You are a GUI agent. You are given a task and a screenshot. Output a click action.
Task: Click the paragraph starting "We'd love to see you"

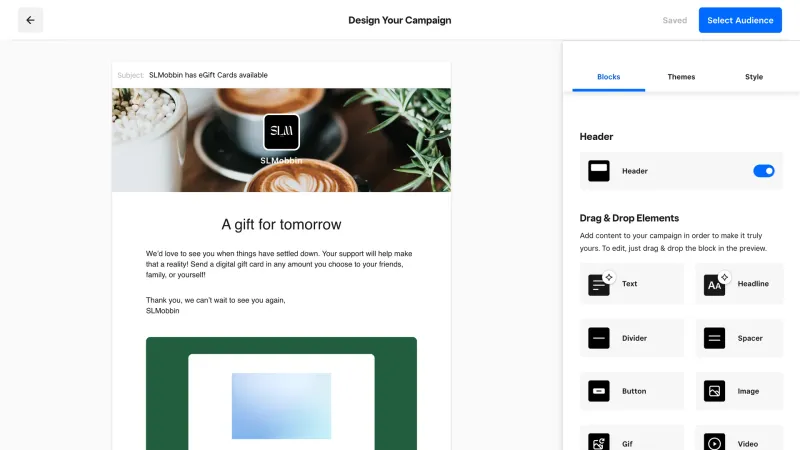click(x=279, y=264)
